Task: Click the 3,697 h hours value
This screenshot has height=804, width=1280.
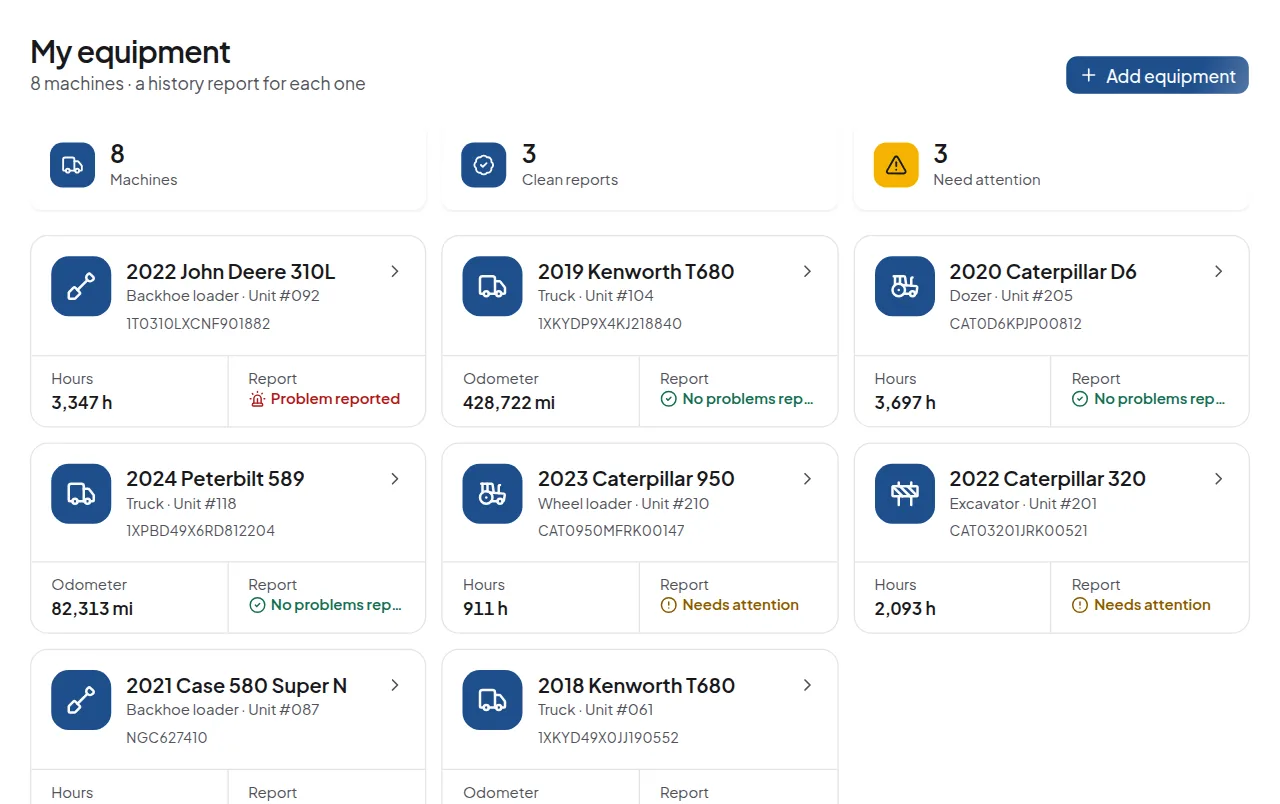Action: pos(905,403)
